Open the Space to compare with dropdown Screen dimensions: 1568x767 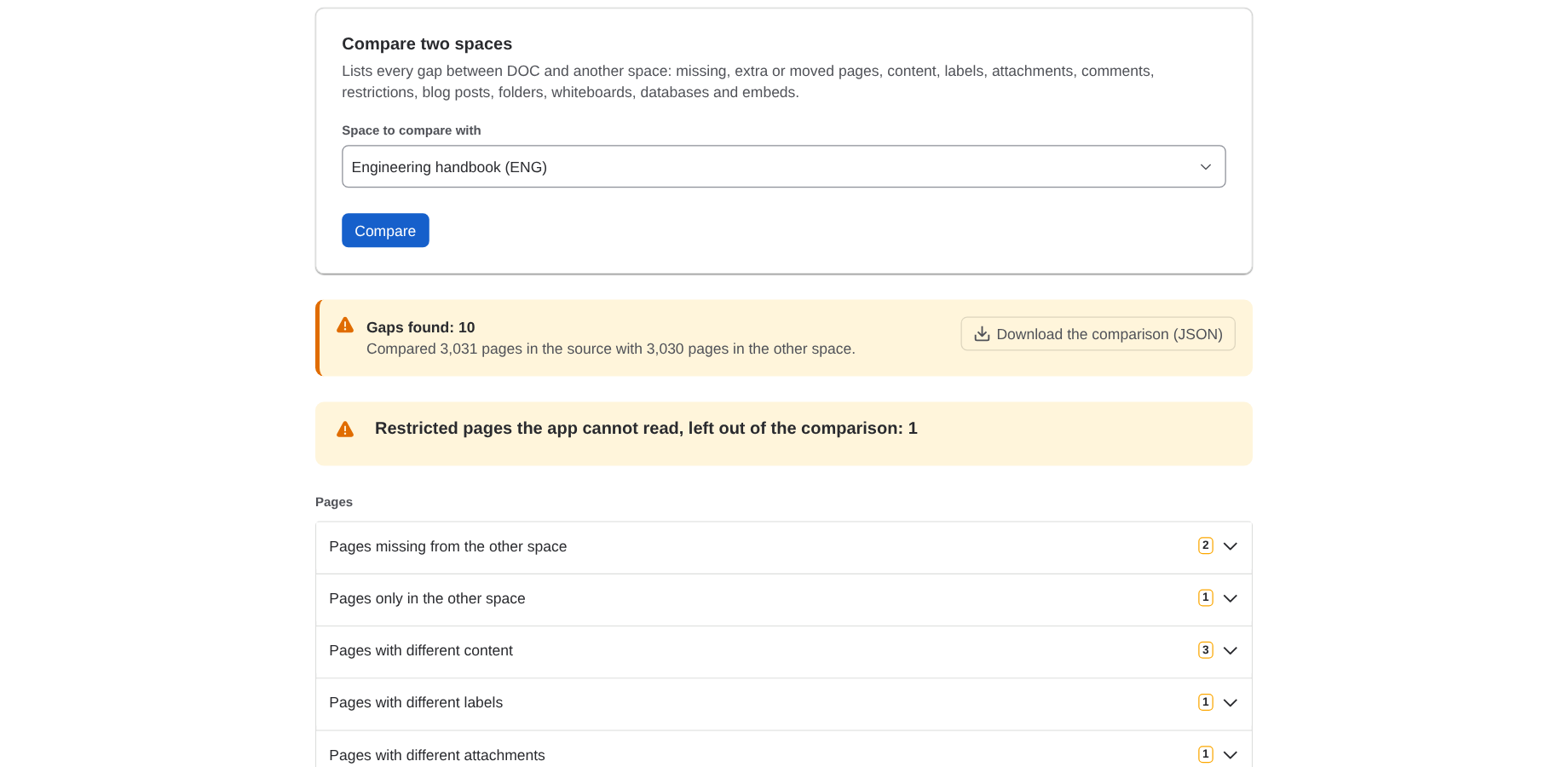coord(783,166)
